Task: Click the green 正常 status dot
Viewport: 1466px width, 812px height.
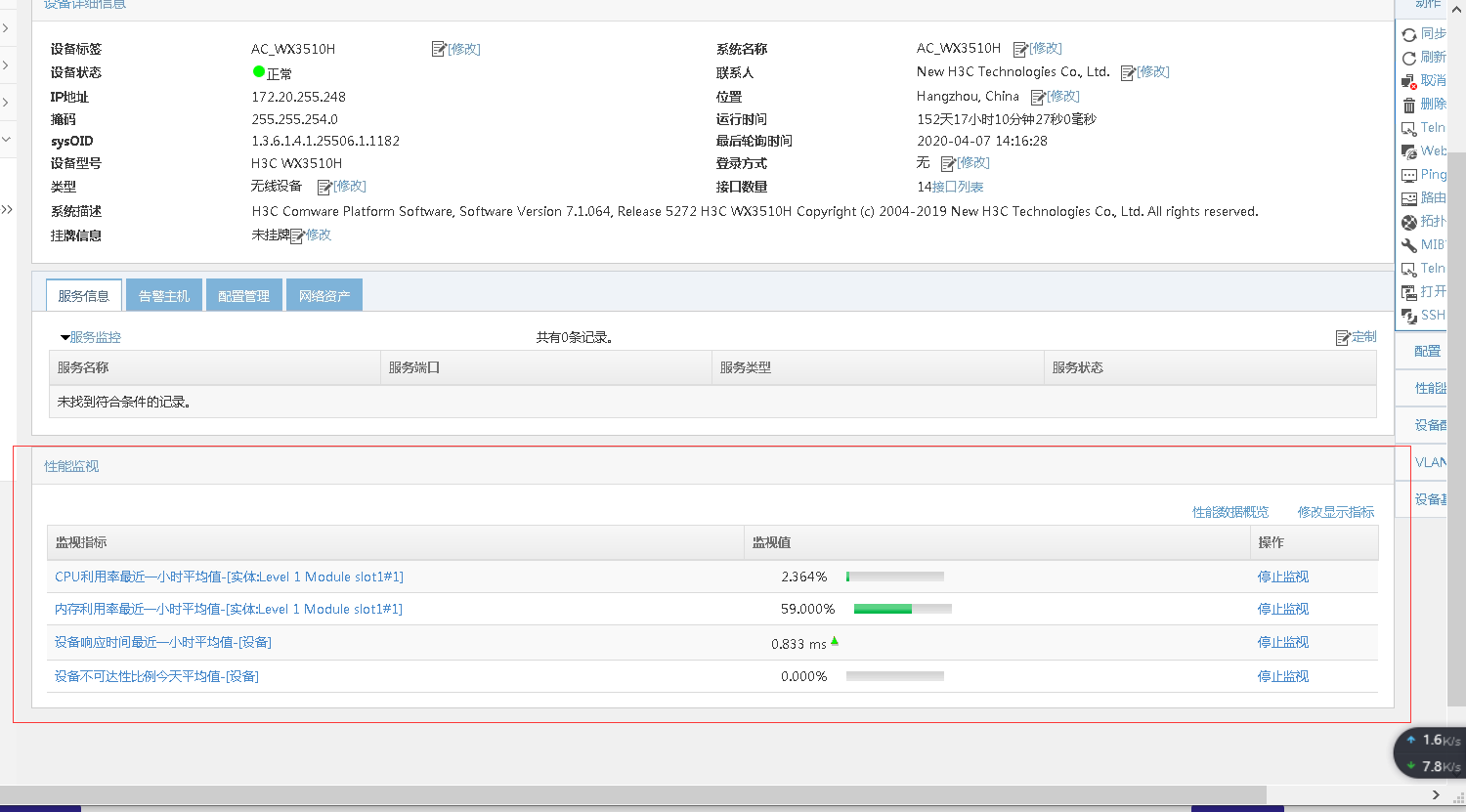Action: 259,71
